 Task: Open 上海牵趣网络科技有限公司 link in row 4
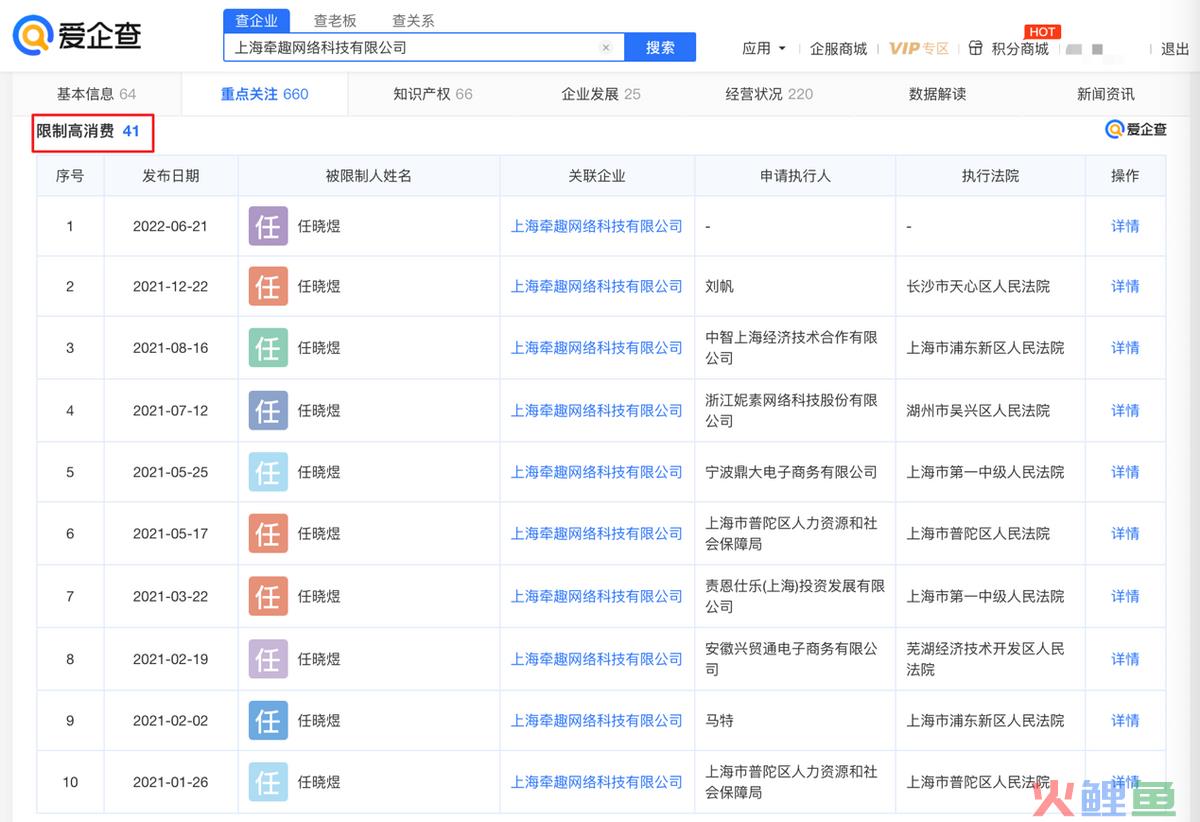[597, 410]
